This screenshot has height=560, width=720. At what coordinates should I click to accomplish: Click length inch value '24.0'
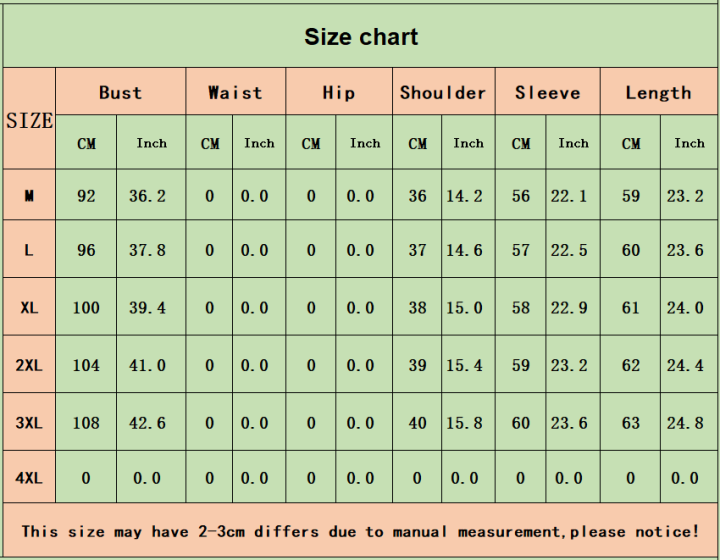pos(685,308)
